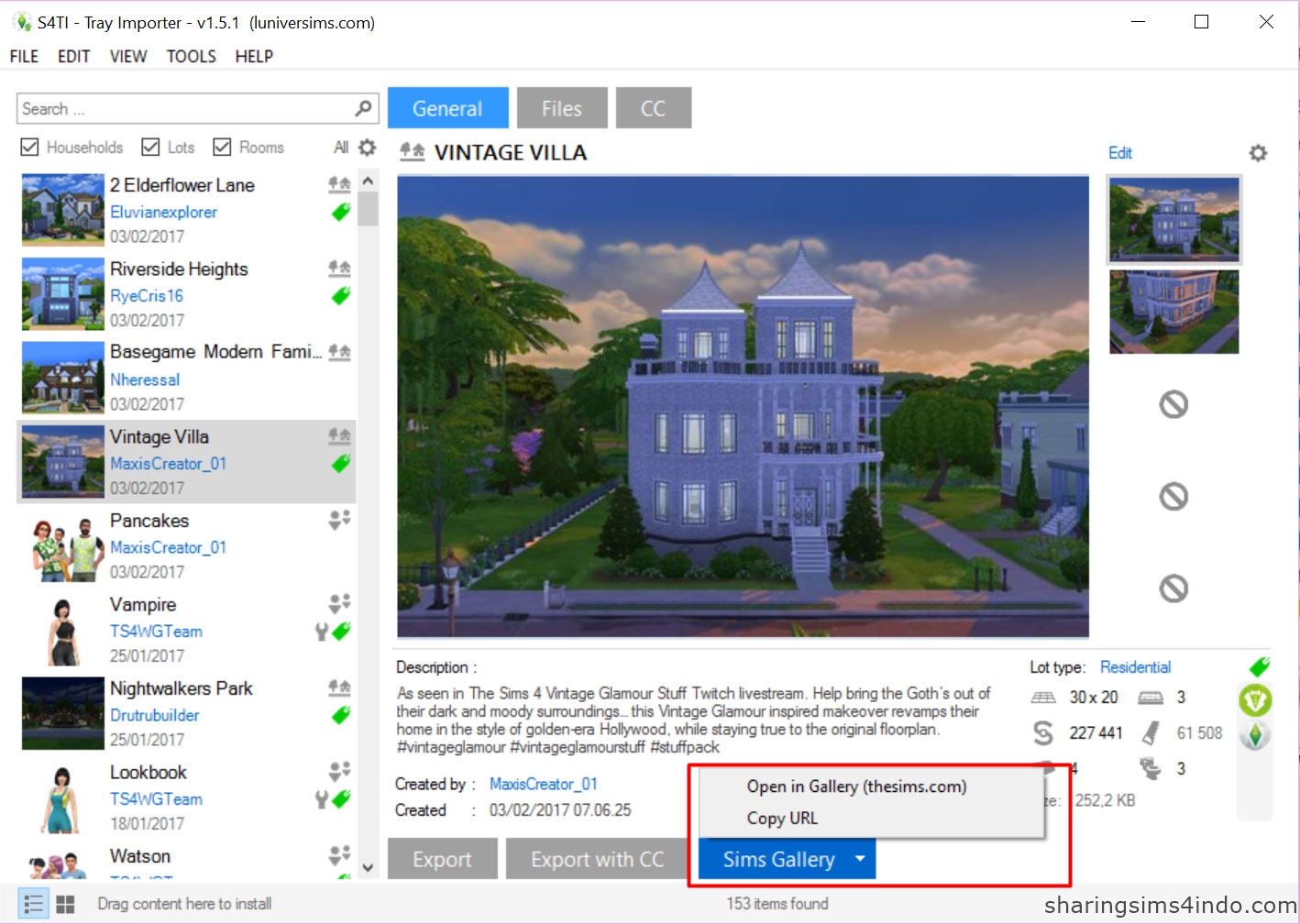The image size is (1300, 924).
Task: Click the lot size icon beside 30 x 20
Action: click(1043, 698)
